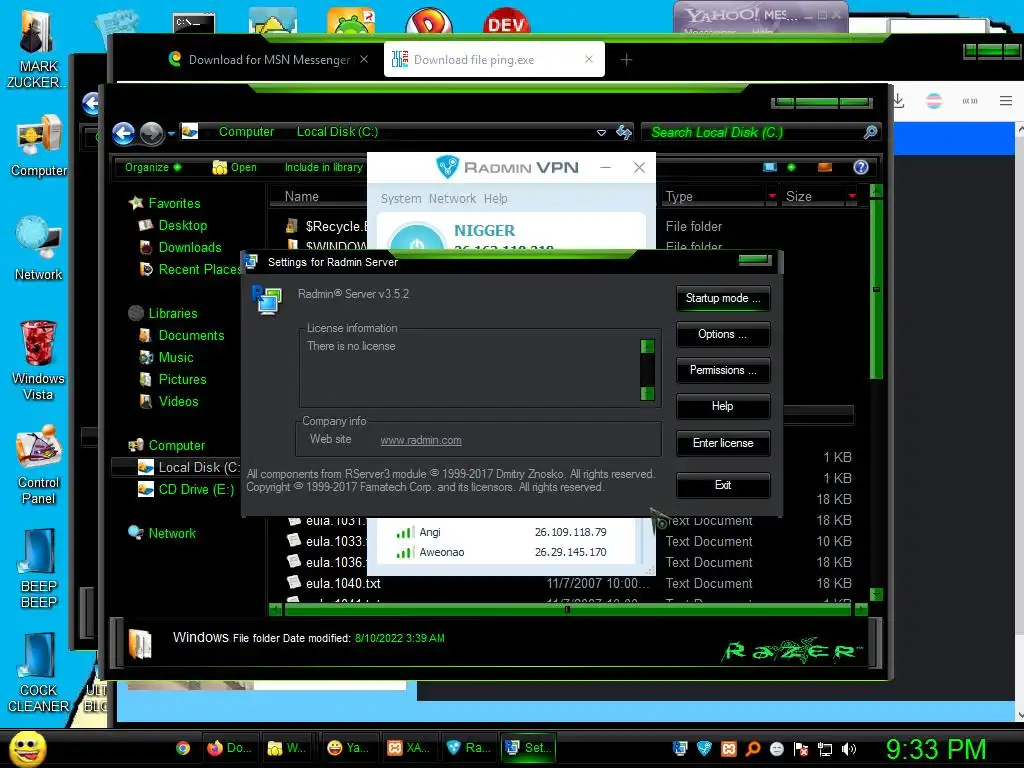Open Explorer help question-mark icon
The image size is (1024, 768).
[x=861, y=167]
